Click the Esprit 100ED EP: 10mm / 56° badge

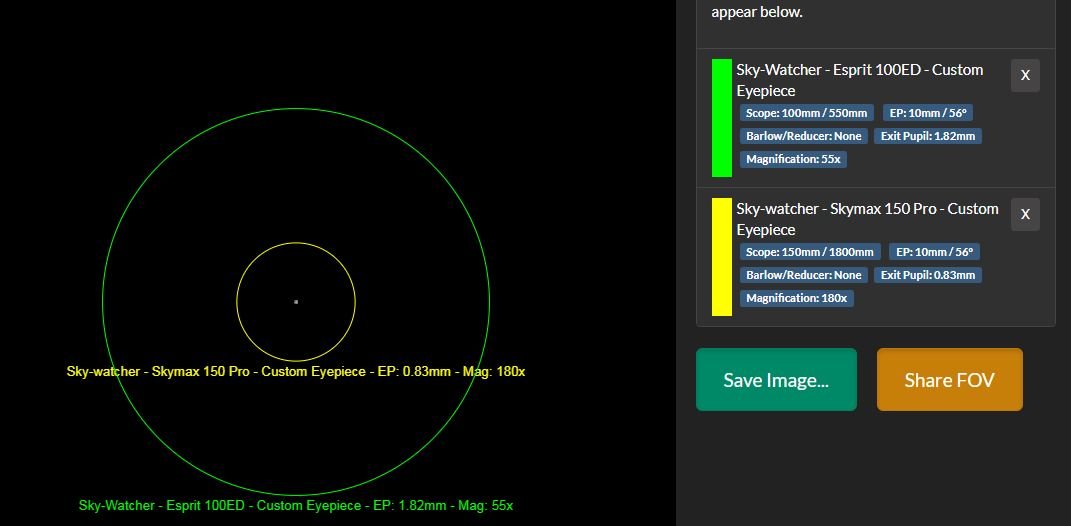pyautogui.click(x=928, y=113)
